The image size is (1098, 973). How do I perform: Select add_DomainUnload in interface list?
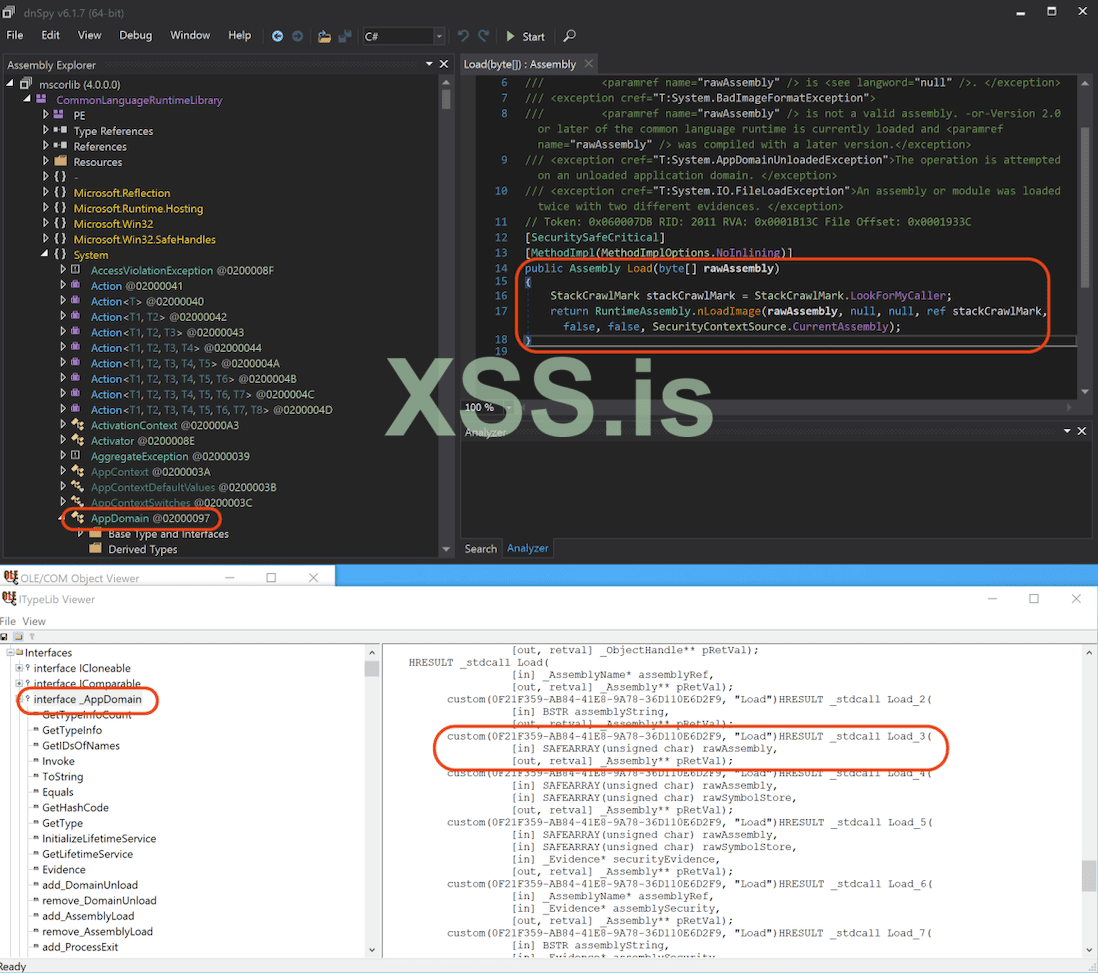point(89,885)
